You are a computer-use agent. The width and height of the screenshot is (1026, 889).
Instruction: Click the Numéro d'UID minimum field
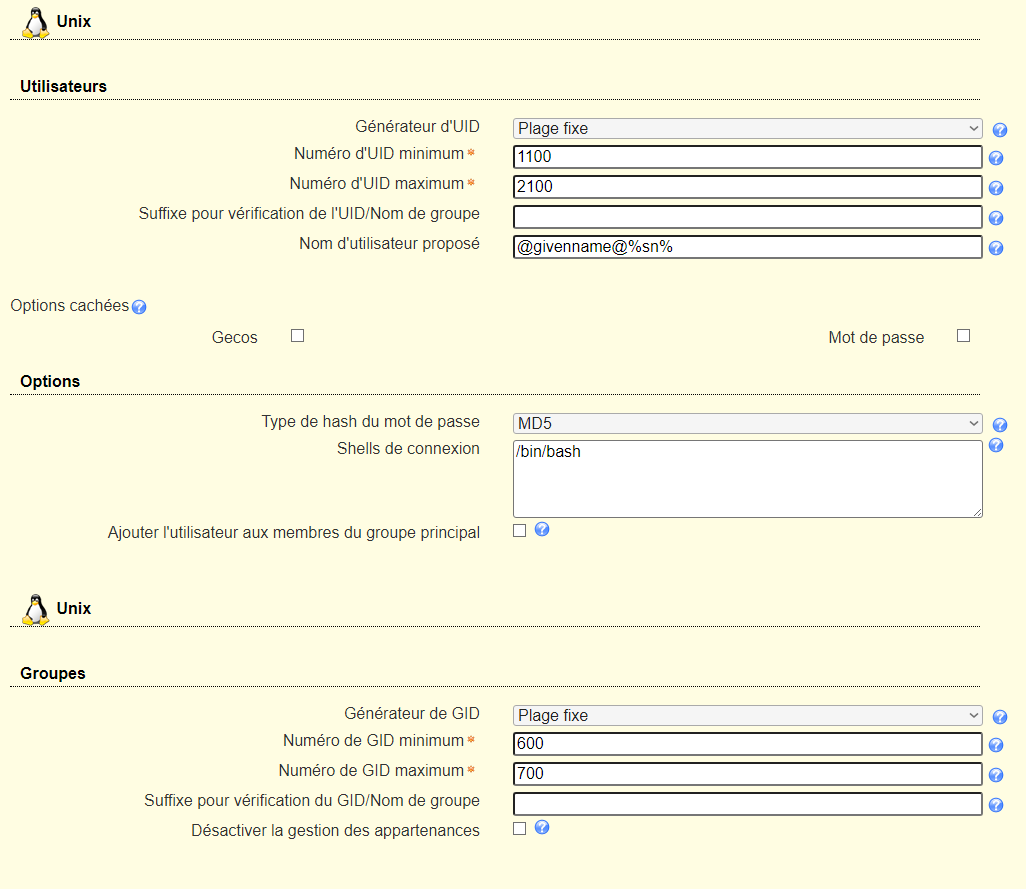[x=747, y=157]
